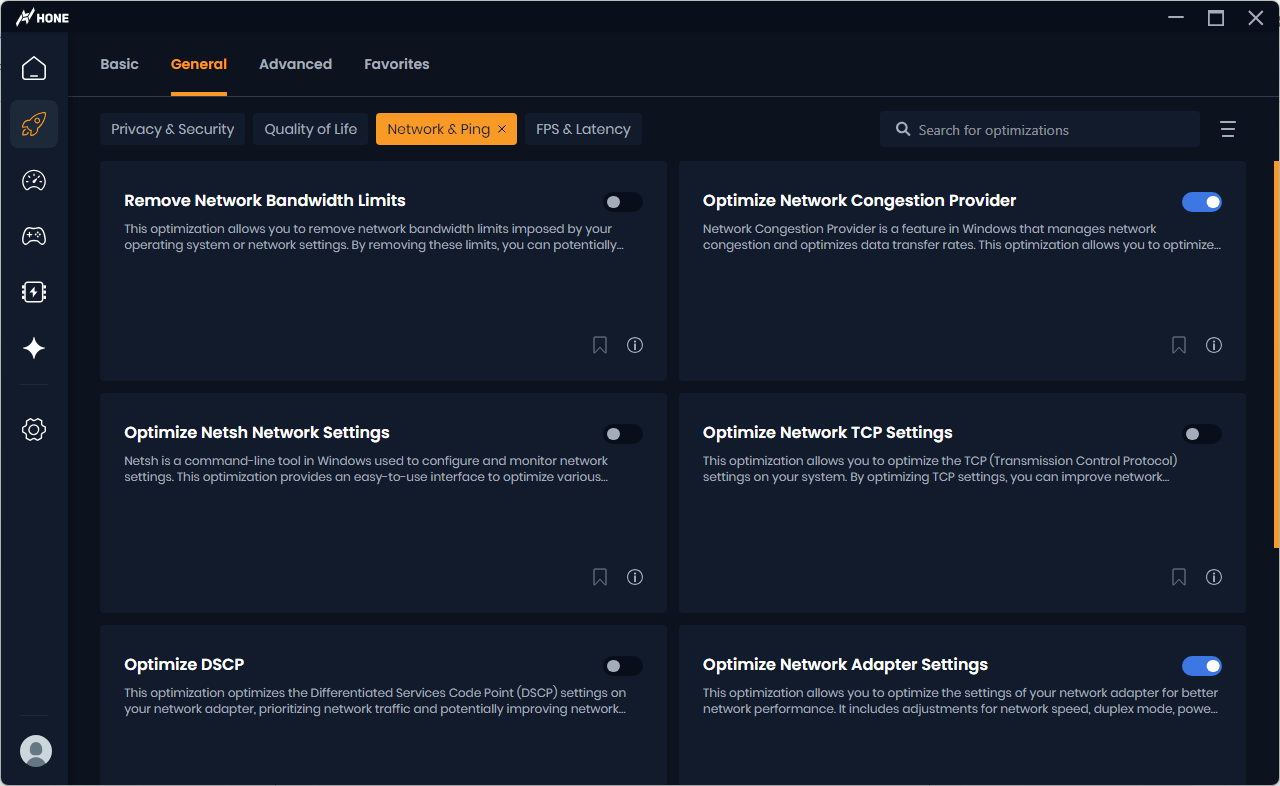Viewport: 1280px width, 786px height.
Task: Turn on Optimize Netsh Network Settings
Action: coord(622,434)
